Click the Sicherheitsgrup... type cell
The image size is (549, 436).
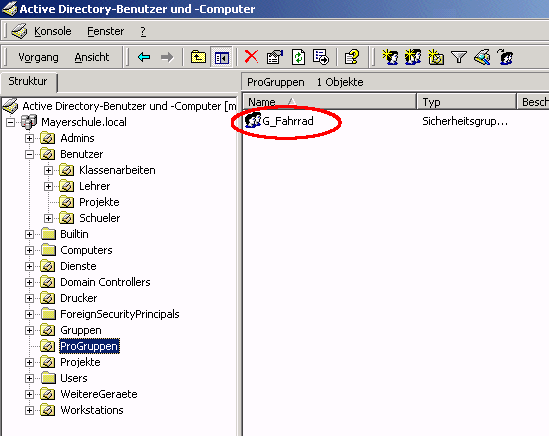pos(465,121)
